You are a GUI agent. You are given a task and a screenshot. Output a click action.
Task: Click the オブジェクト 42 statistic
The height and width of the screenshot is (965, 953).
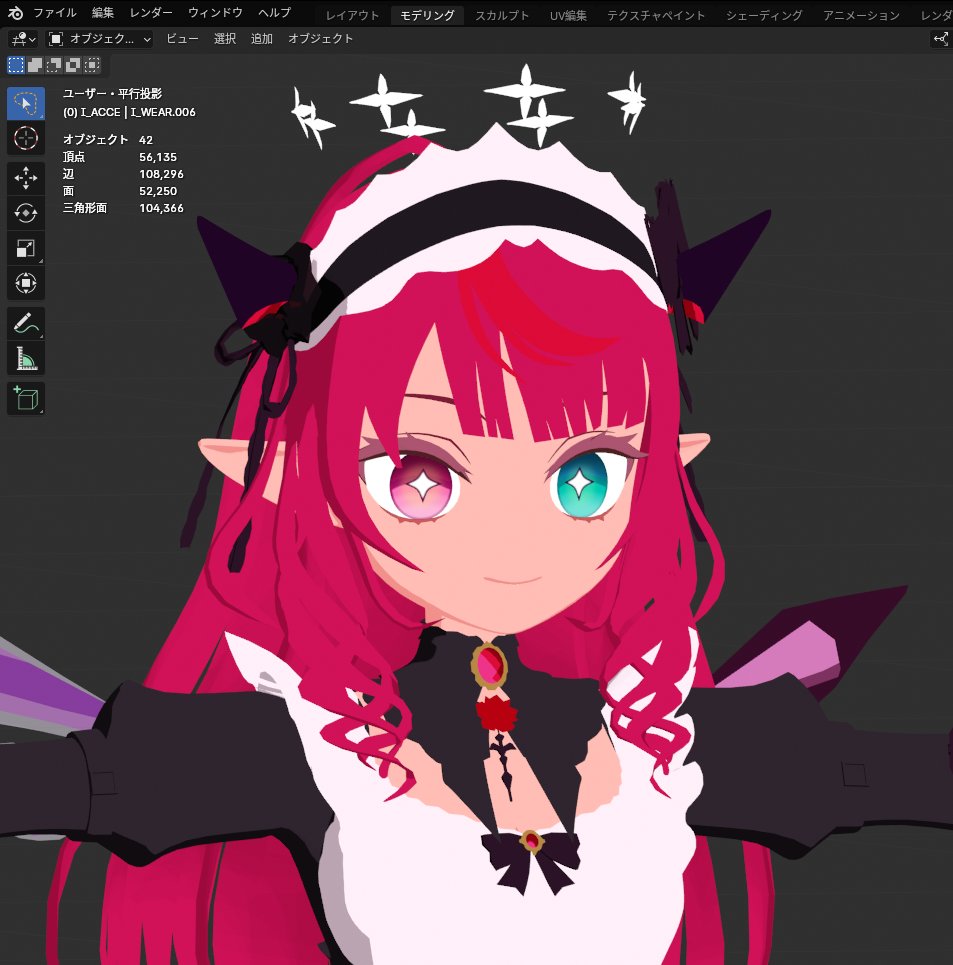pos(108,140)
